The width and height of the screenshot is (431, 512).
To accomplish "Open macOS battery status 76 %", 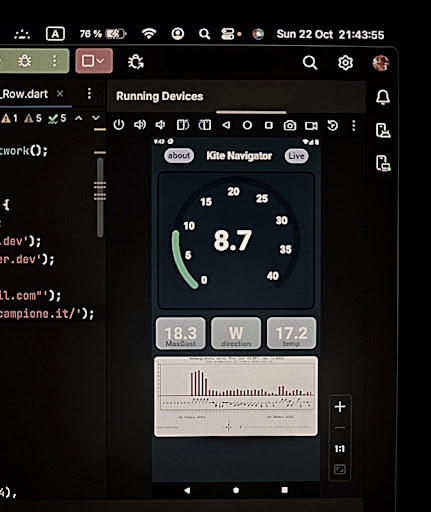I will click(x=103, y=34).
